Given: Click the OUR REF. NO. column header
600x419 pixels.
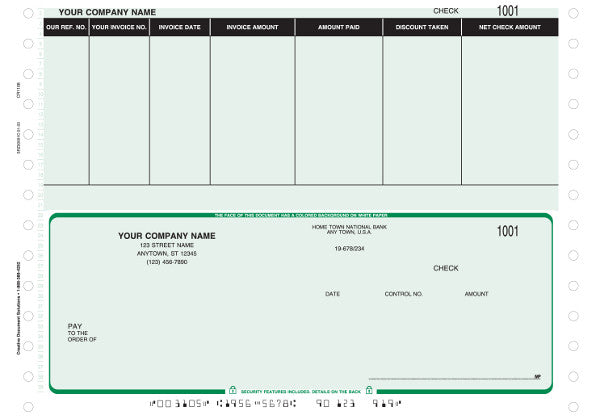Looking at the screenshot, I should [66, 27].
